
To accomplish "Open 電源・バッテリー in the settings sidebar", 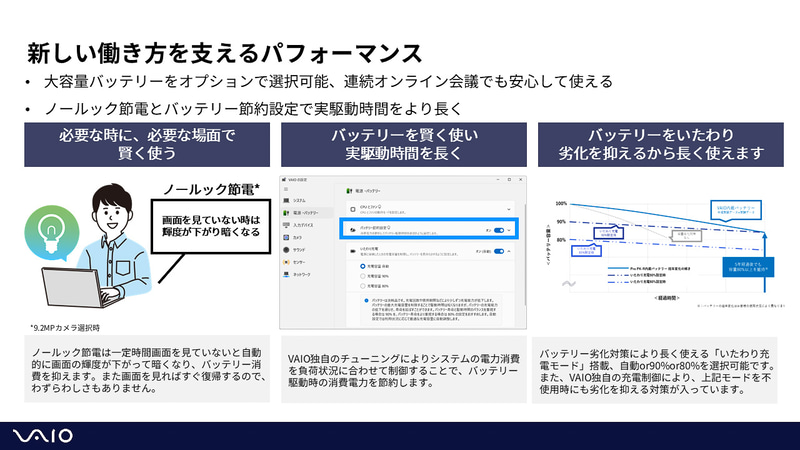I will pyautogui.click(x=305, y=213).
